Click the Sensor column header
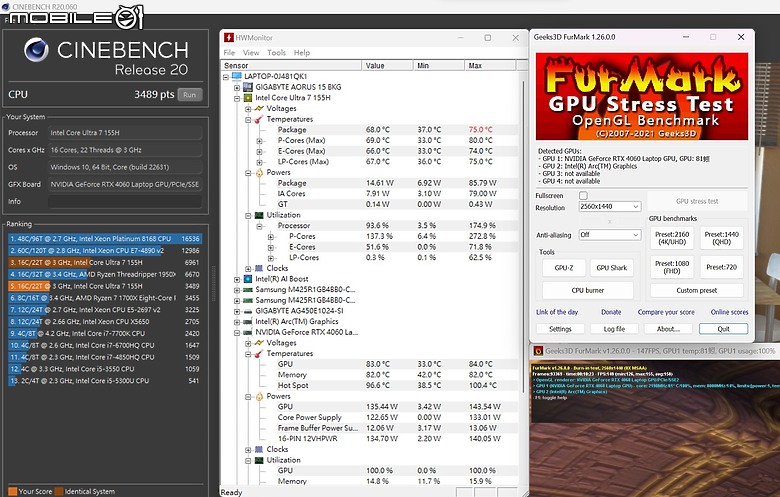 pyautogui.click(x=291, y=66)
